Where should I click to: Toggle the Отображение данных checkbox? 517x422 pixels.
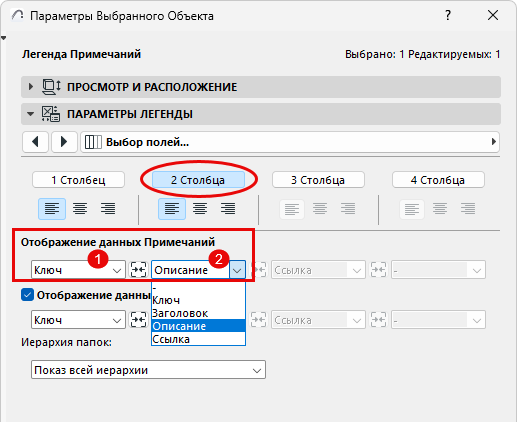tap(27, 295)
